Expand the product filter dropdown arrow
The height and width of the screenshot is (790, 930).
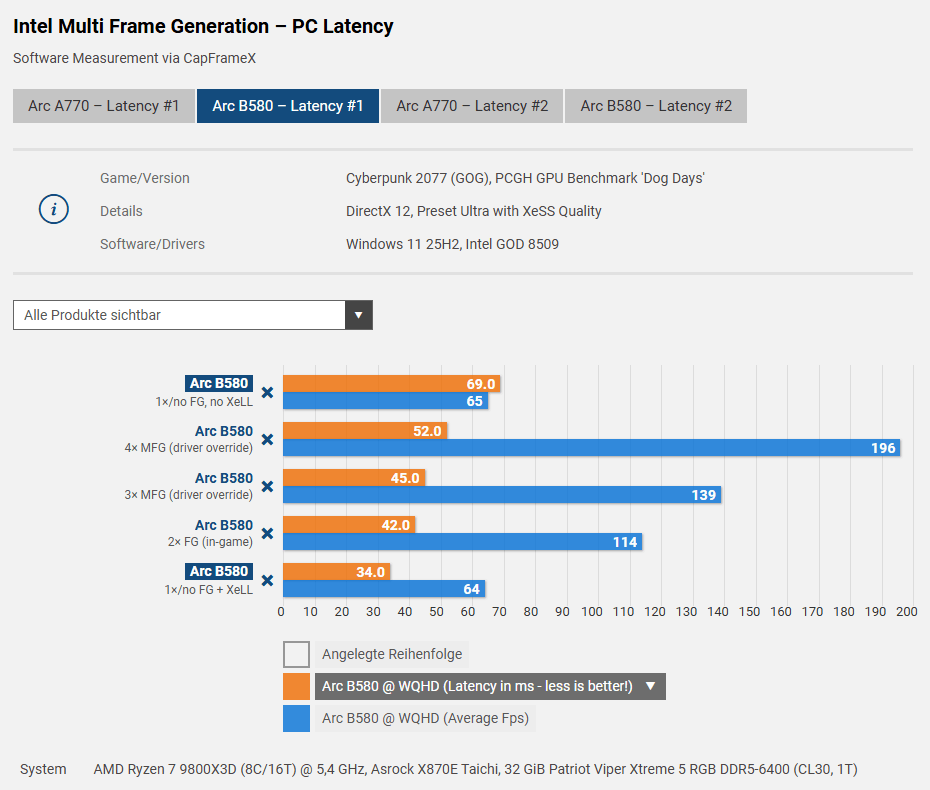358,315
